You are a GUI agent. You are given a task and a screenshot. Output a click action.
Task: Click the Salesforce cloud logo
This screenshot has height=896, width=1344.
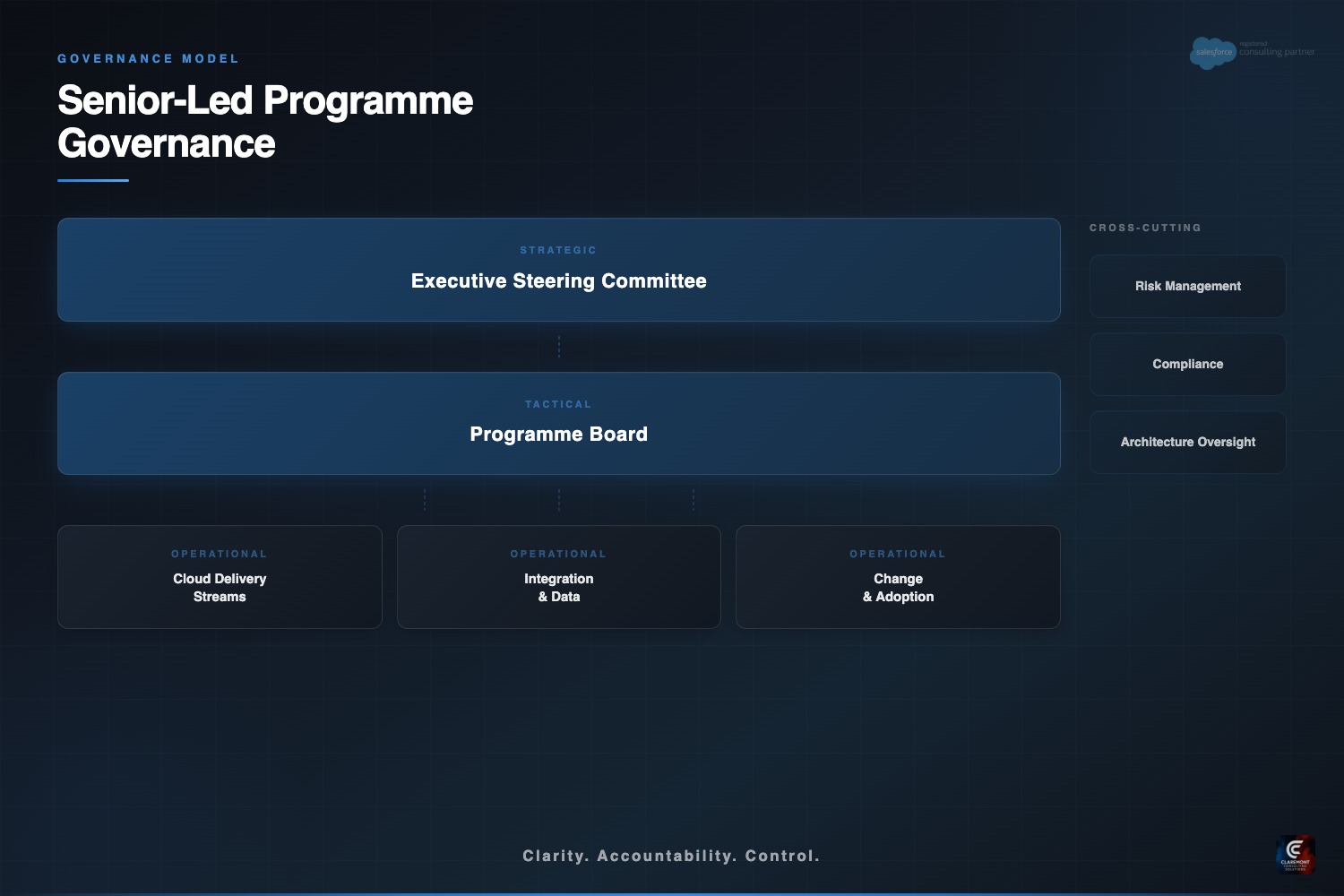[1212, 53]
